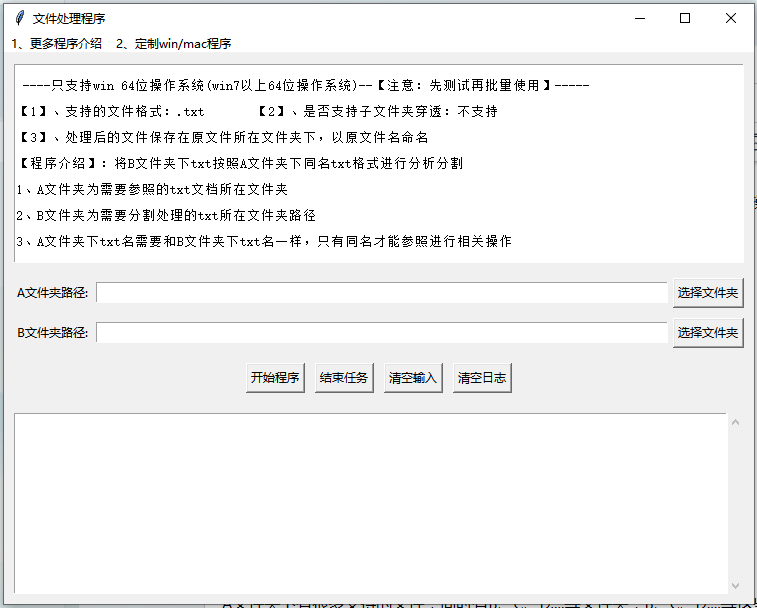
Task: Open the 更多程序介绍 menu item
Action: coord(56,43)
